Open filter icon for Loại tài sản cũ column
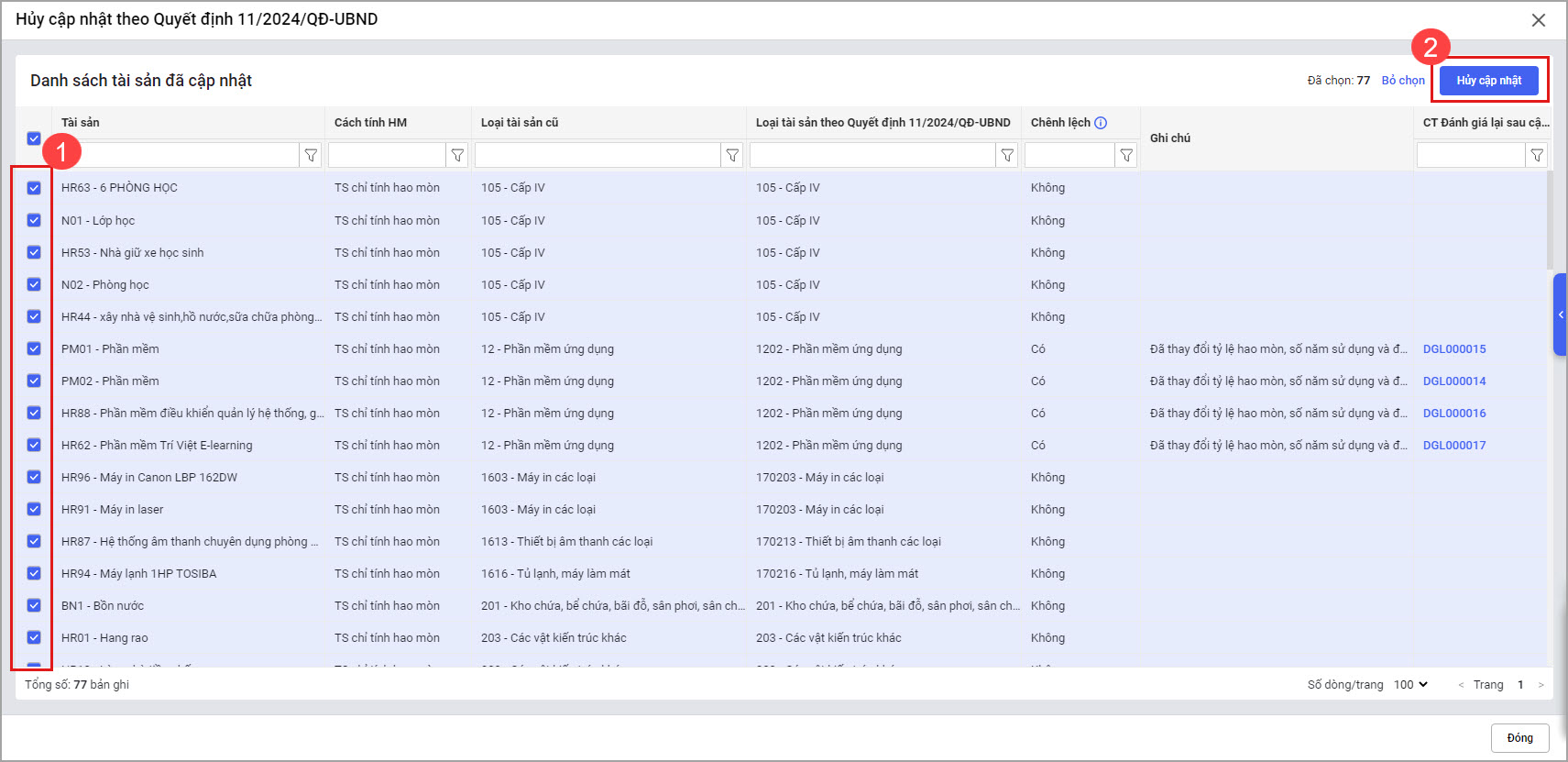1568x762 pixels. tap(732, 156)
